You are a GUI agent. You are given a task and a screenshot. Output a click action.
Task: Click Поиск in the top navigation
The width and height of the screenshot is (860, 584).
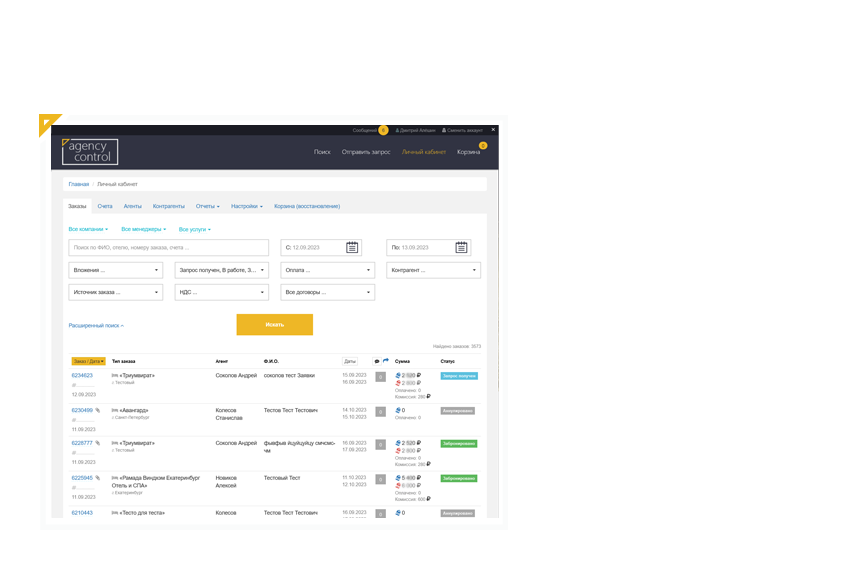tap(322, 152)
